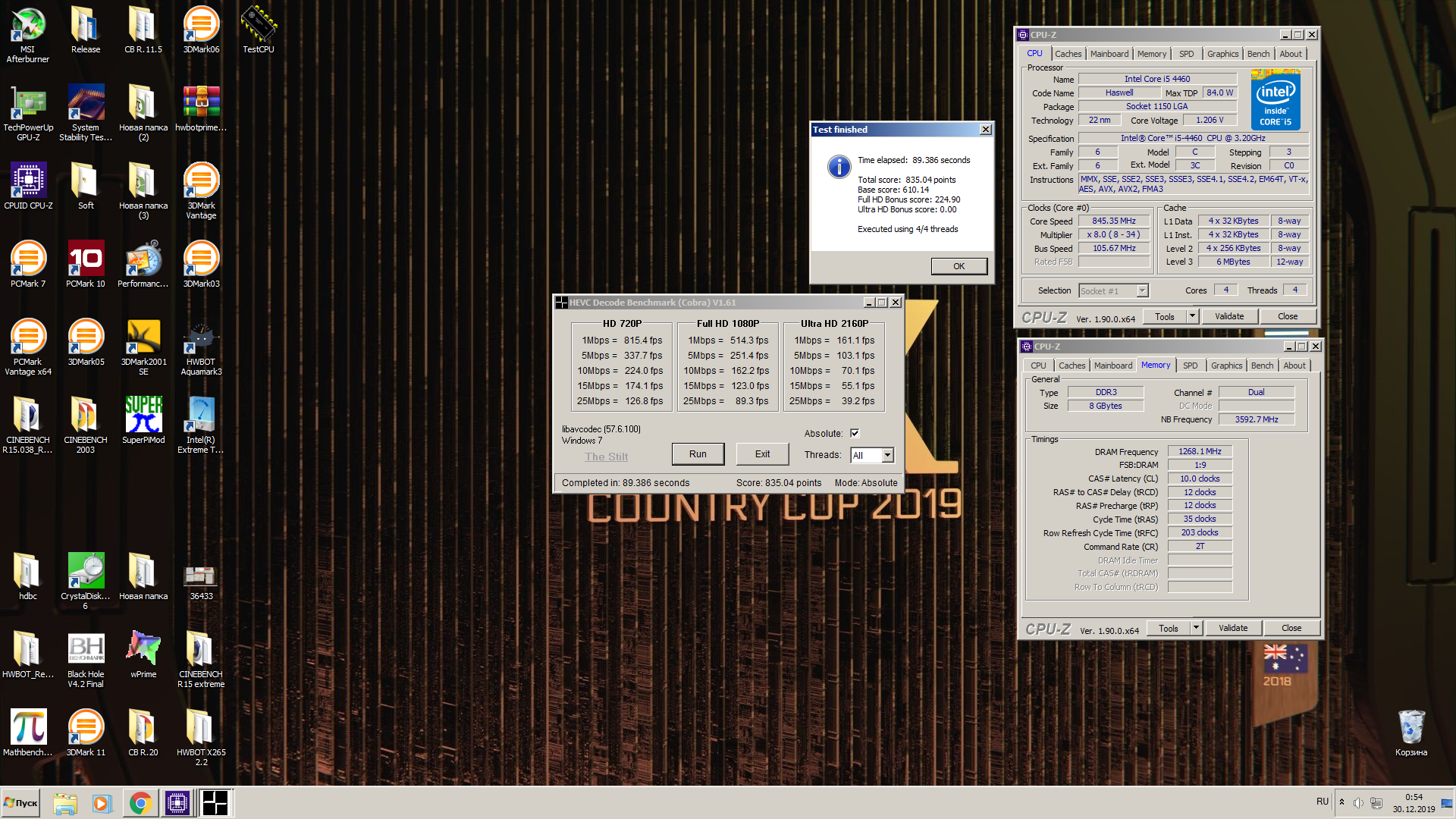Image resolution: width=1456 pixels, height=819 pixels.
Task: Launch wPrime desktop icon
Action: [x=143, y=654]
